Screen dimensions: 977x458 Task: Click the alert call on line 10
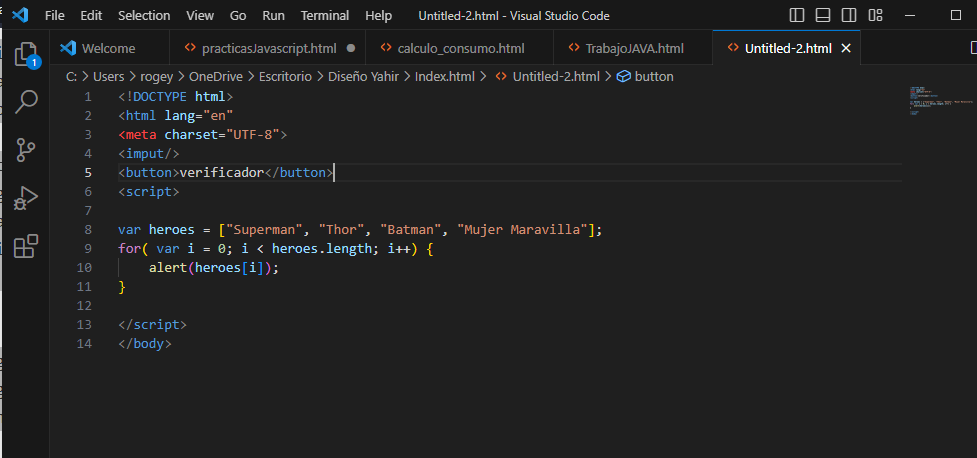point(168,267)
